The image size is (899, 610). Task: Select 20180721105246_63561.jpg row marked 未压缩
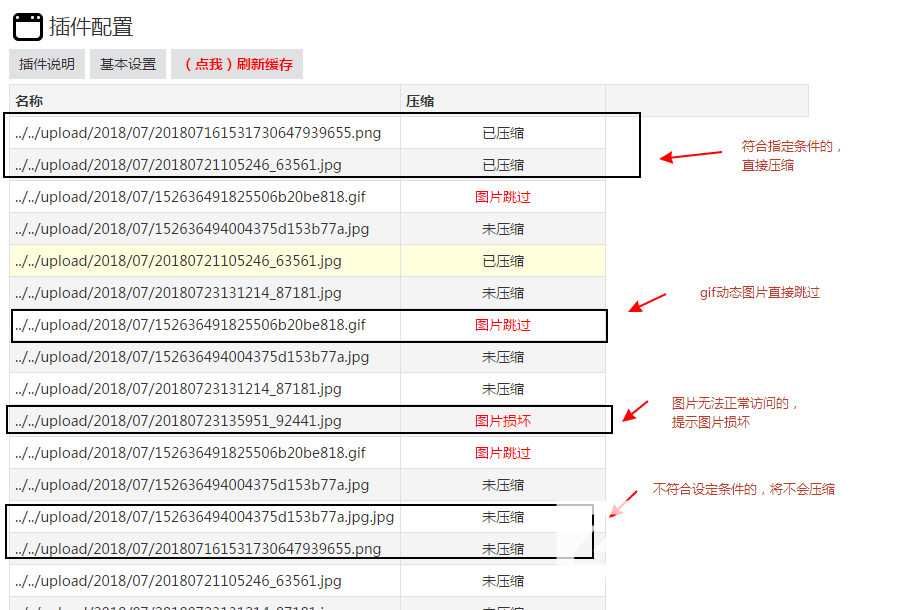coord(178,581)
